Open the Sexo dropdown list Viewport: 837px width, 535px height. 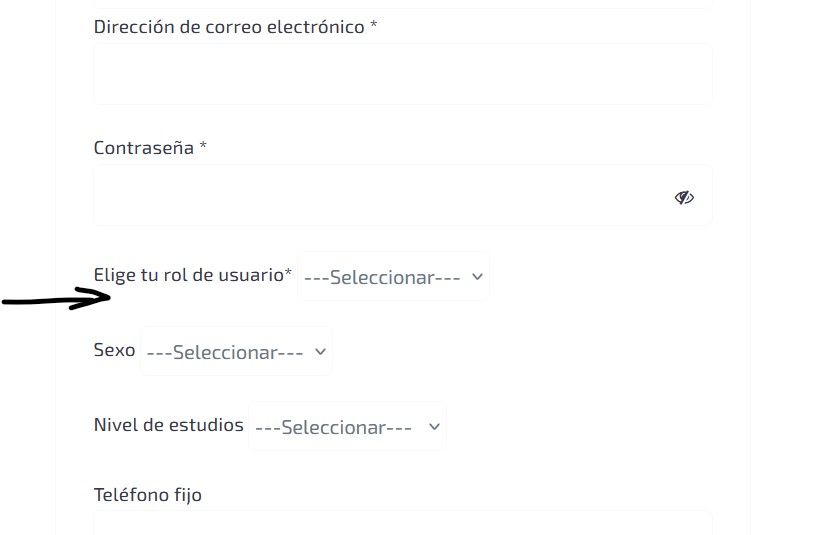pos(236,351)
